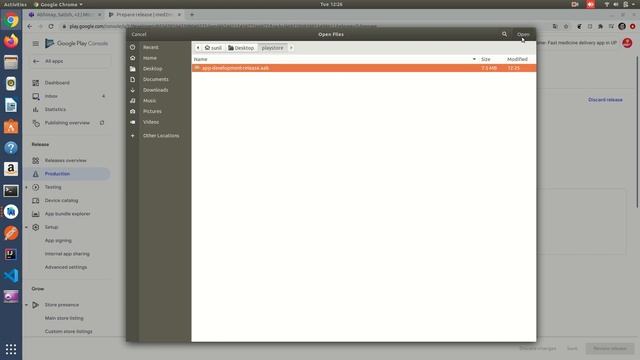Open Activities overview in top bar

[x=15, y=4]
